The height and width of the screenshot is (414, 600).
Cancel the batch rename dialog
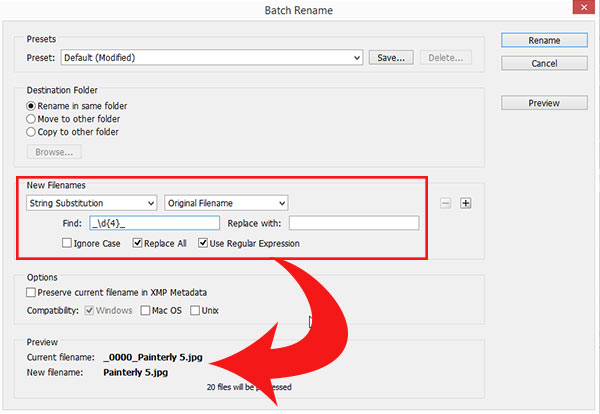544,64
